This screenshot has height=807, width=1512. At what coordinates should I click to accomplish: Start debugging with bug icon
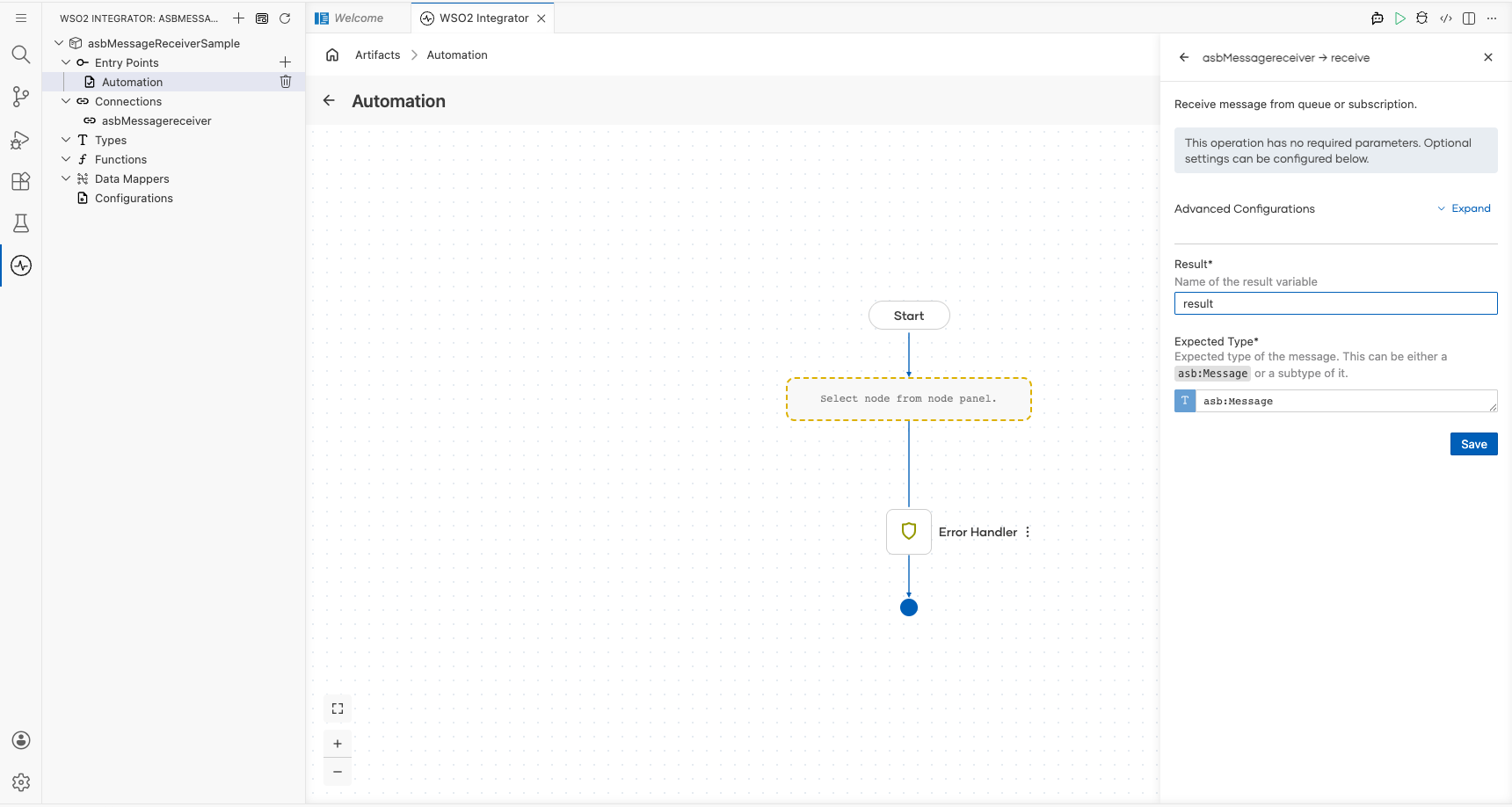(1422, 18)
